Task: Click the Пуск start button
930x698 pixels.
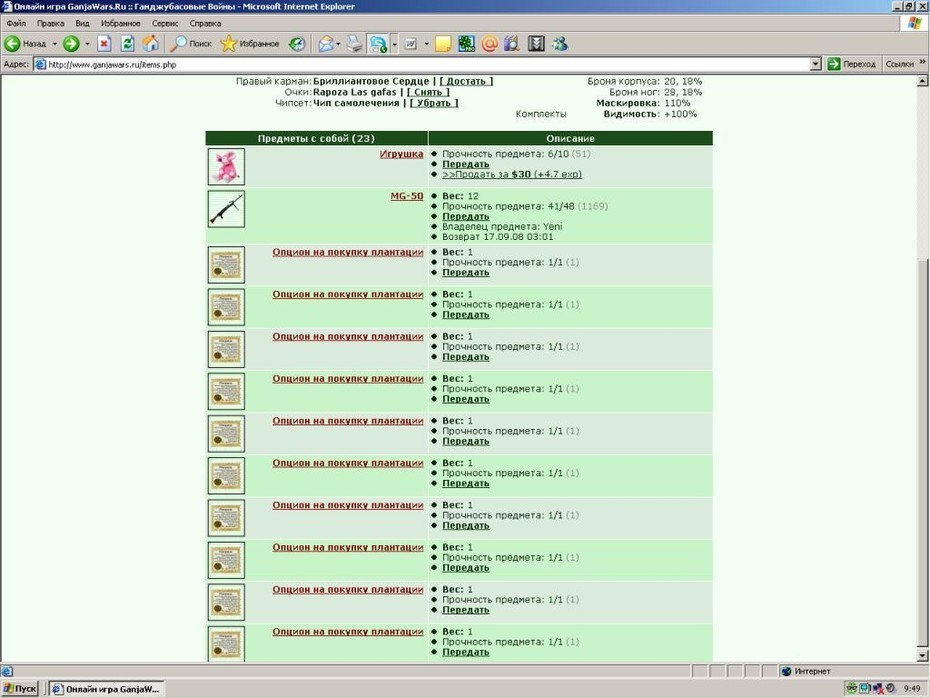Action: (20, 689)
